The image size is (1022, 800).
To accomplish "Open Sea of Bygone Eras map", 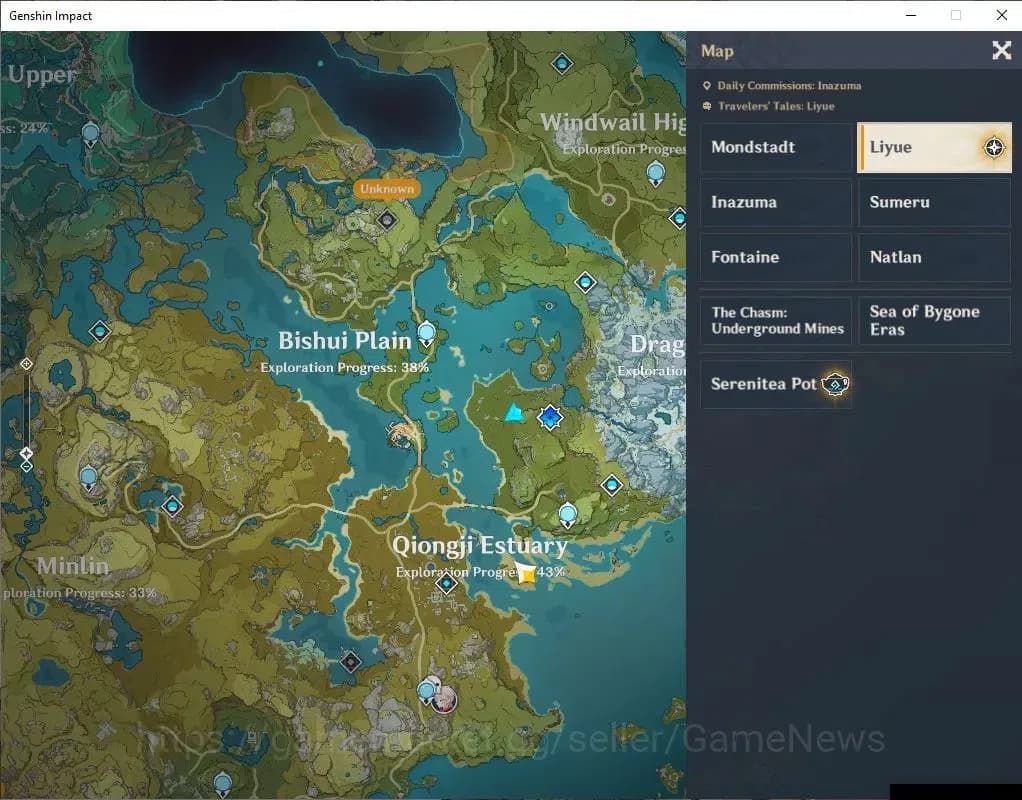I will [x=935, y=320].
